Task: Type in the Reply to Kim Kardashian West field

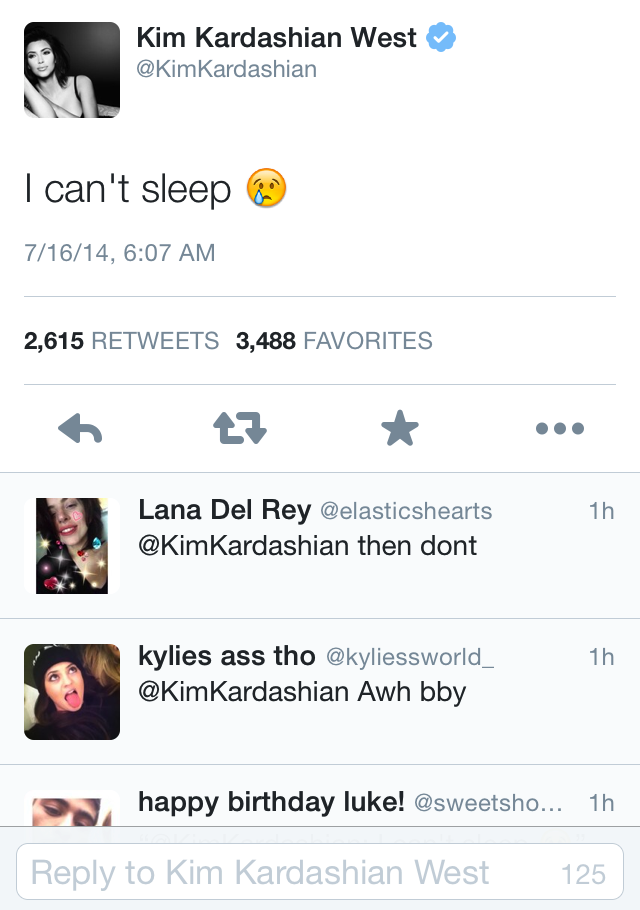Action: [290, 873]
